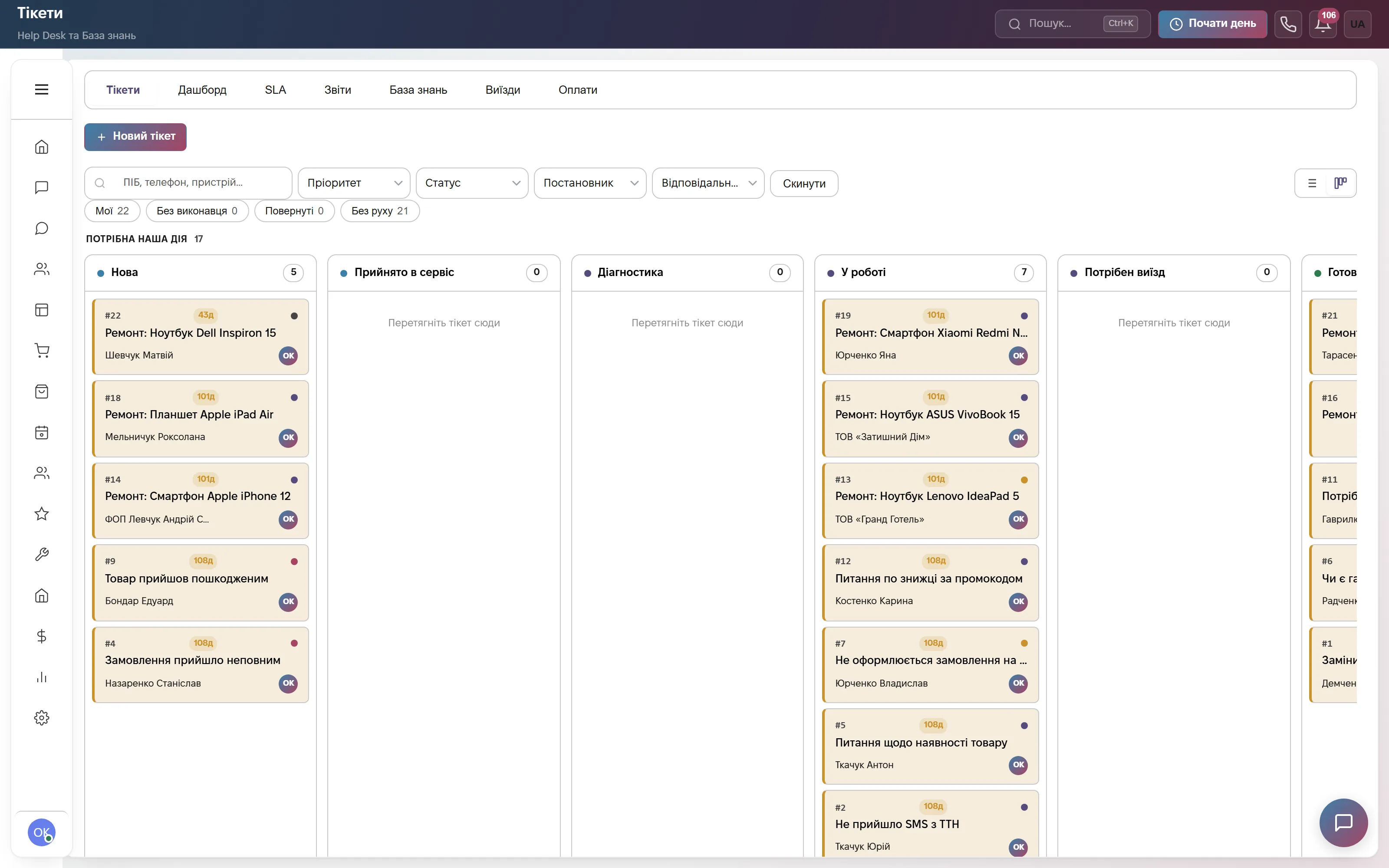Open the floating chat bubble button

click(x=1343, y=822)
